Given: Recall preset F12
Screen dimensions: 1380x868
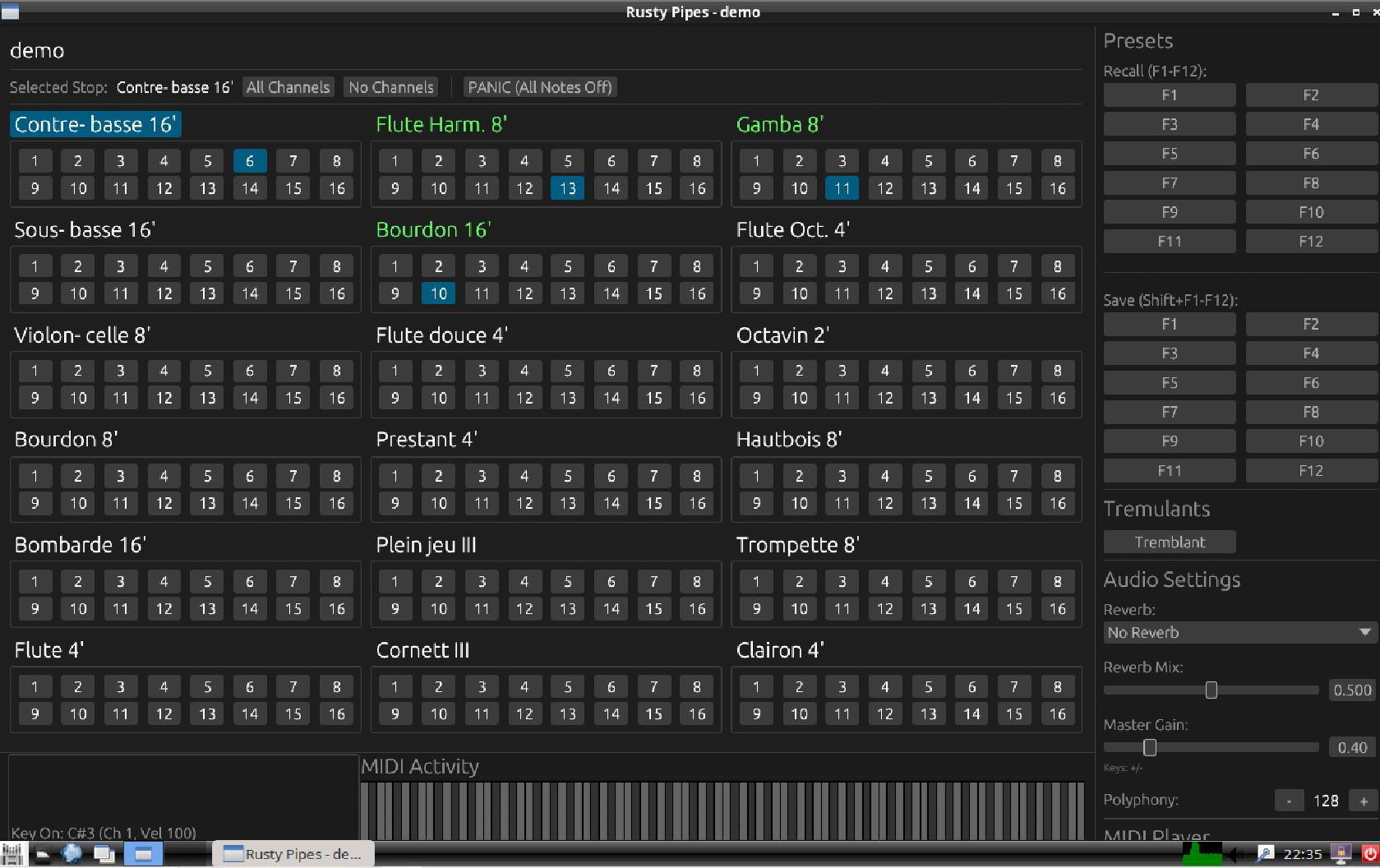Looking at the screenshot, I should point(1311,242).
